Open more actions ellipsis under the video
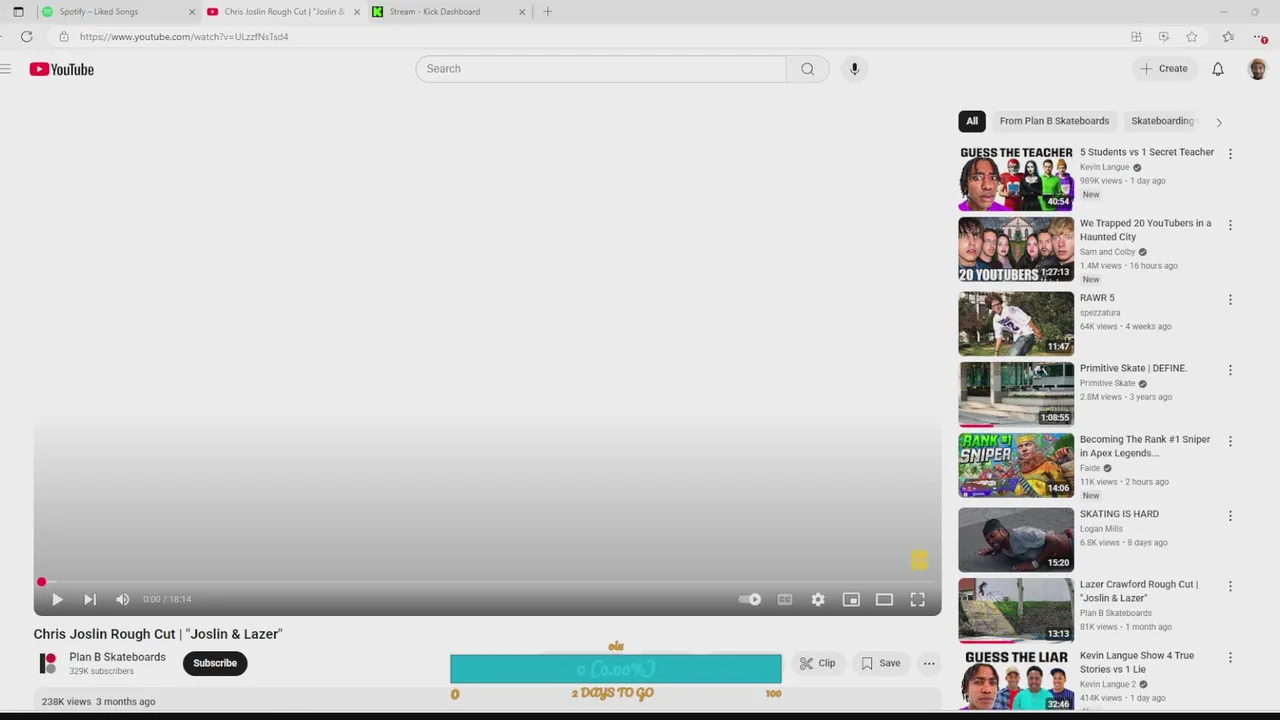 pos(929,663)
